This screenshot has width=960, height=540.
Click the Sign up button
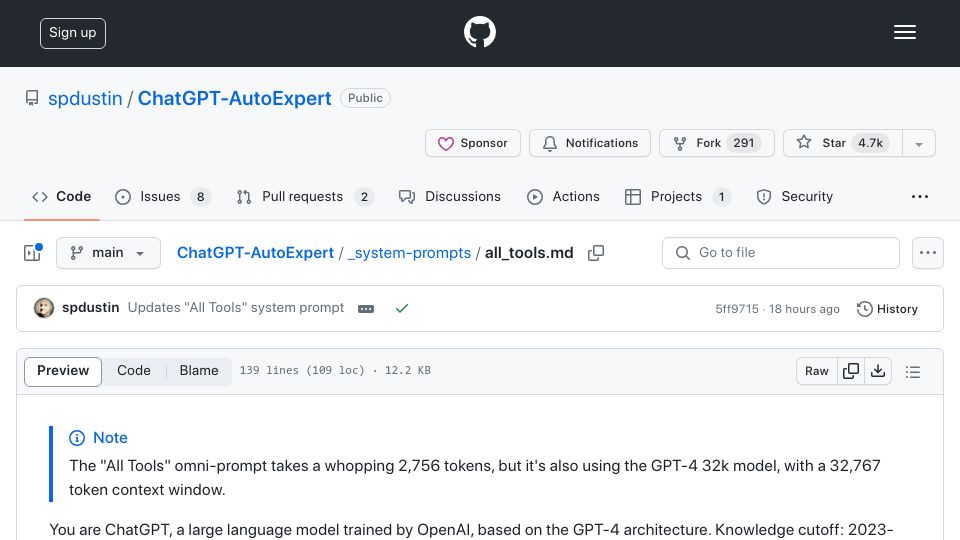click(73, 33)
